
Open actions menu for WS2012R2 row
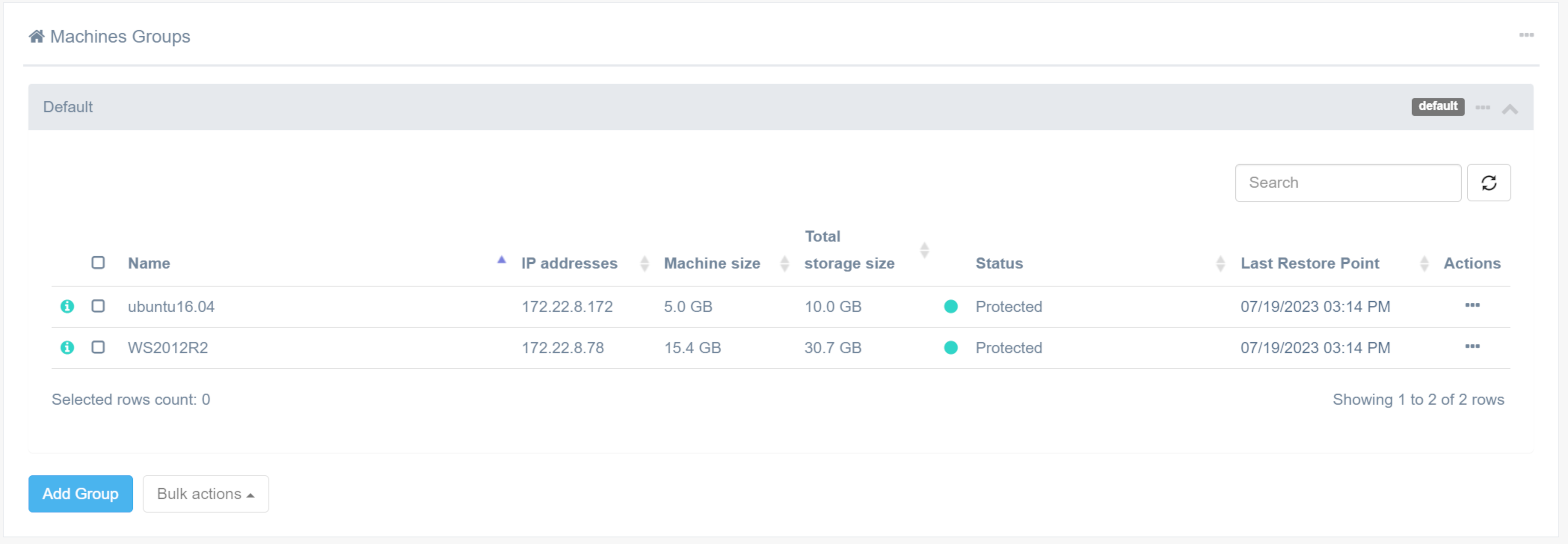(x=1472, y=347)
